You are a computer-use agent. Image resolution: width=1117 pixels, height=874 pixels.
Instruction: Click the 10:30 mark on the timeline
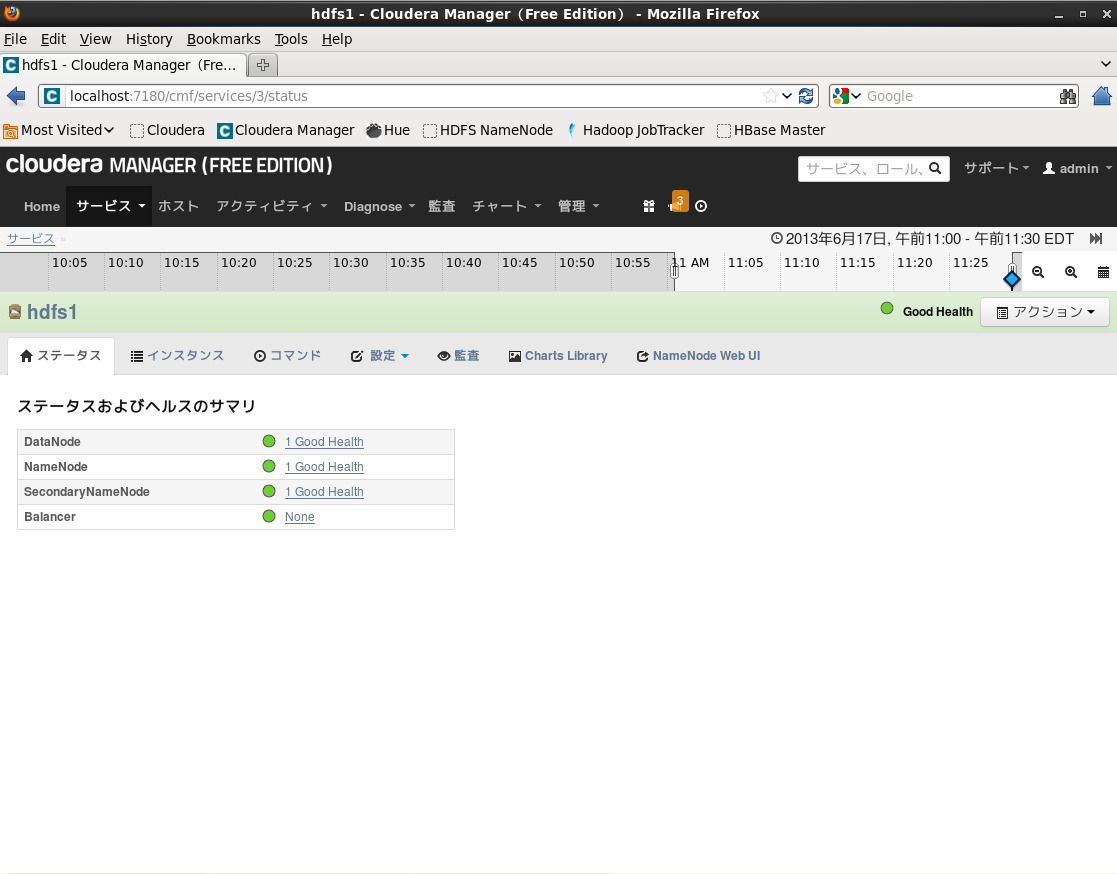point(350,263)
